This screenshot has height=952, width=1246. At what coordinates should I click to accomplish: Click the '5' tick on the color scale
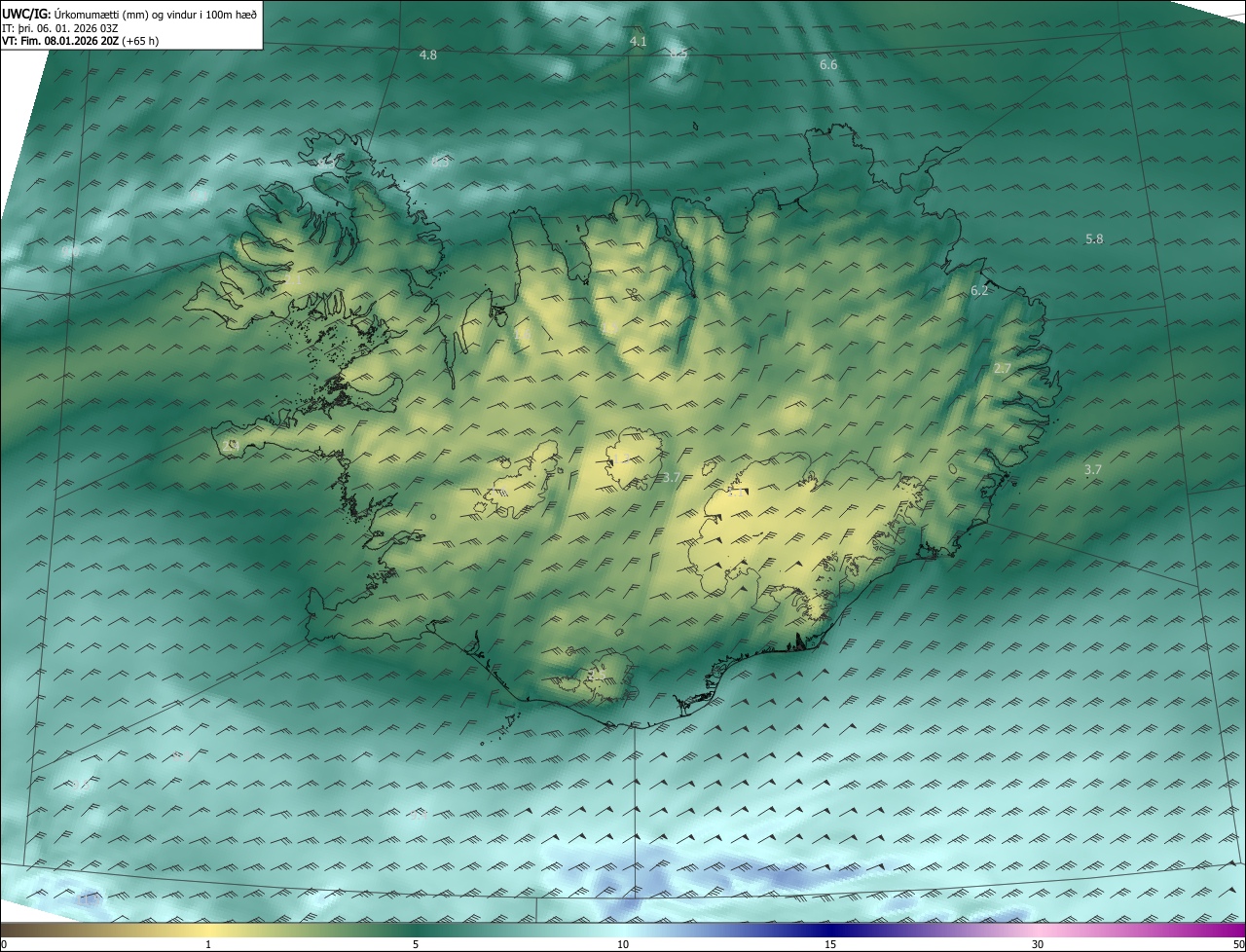[416, 945]
